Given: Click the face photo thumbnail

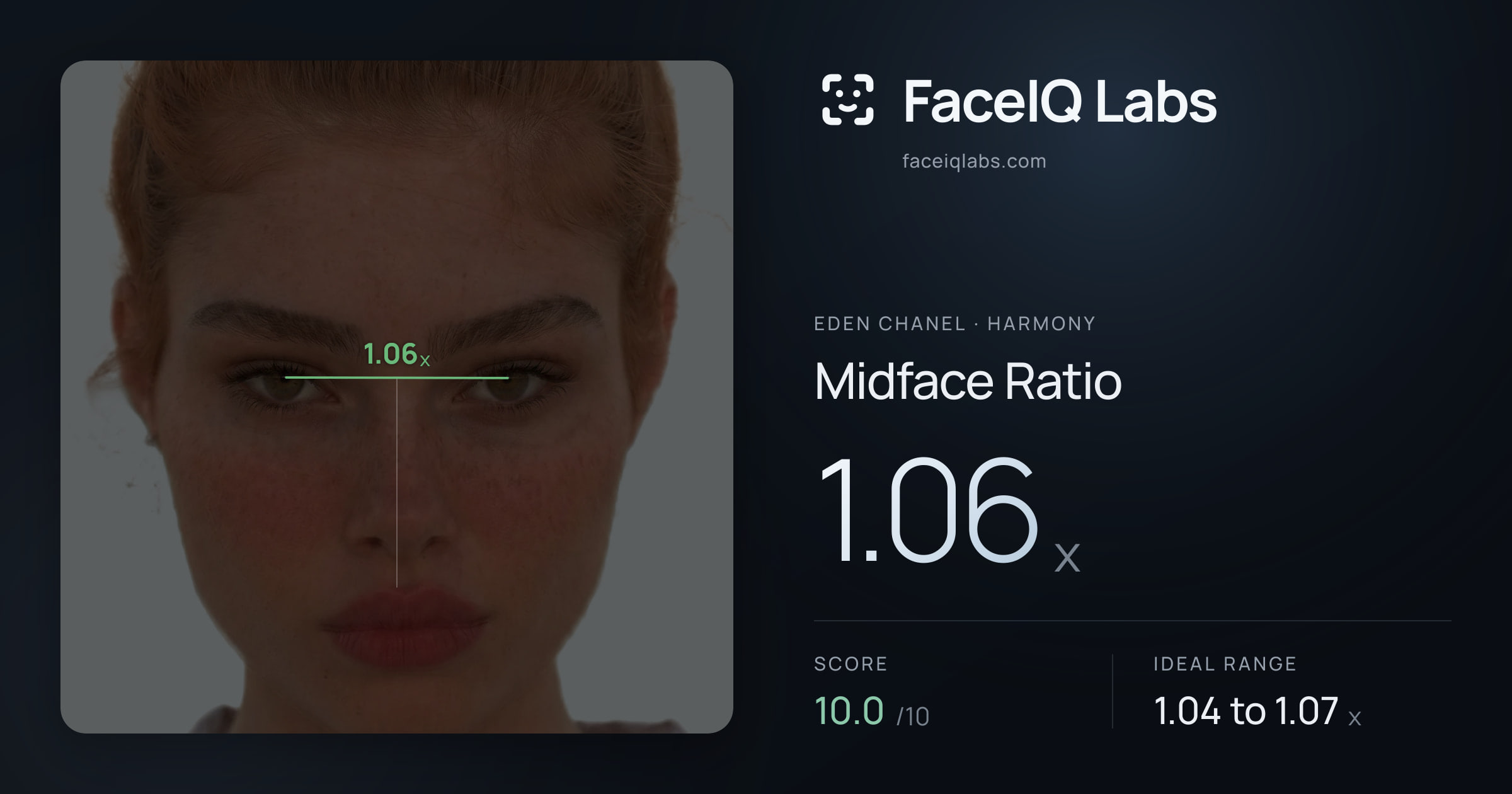Looking at the screenshot, I should (x=397, y=397).
